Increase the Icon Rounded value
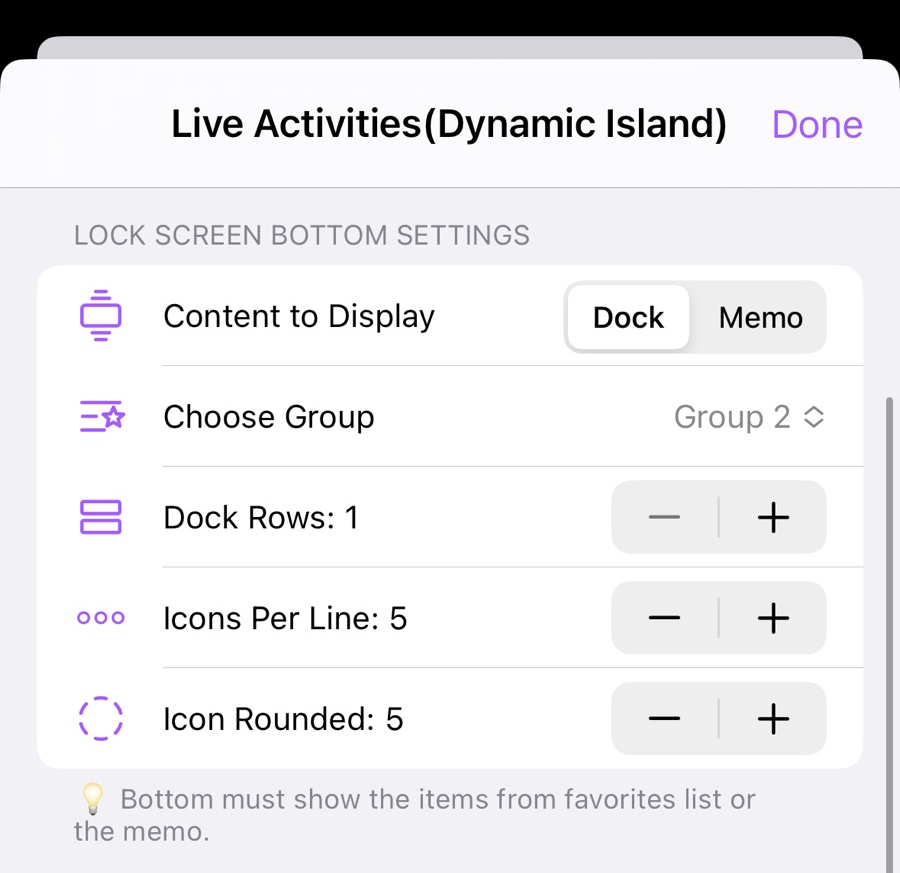The height and width of the screenshot is (873, 900). [773, 719]
